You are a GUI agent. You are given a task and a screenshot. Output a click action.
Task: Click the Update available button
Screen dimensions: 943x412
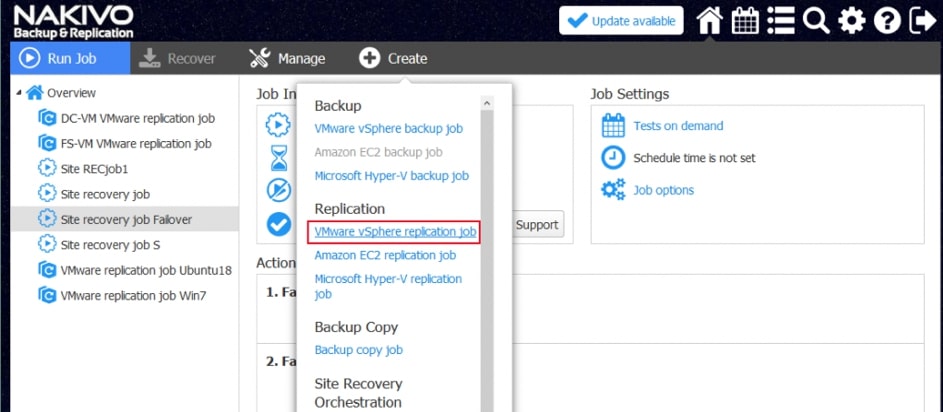pyautogui.click(x=621, y=21)
